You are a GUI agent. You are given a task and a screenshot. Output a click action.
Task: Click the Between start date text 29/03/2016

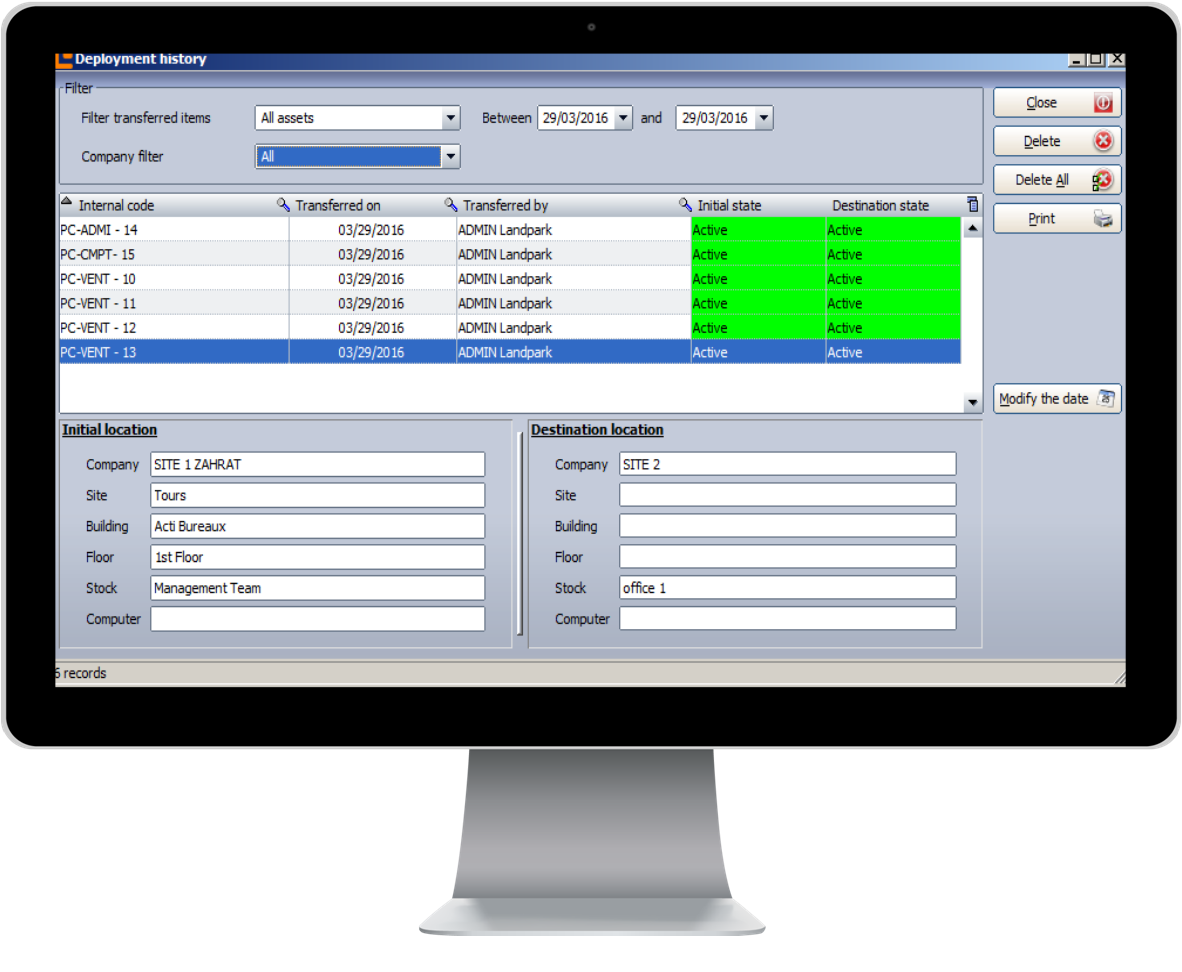click(575, 118)
